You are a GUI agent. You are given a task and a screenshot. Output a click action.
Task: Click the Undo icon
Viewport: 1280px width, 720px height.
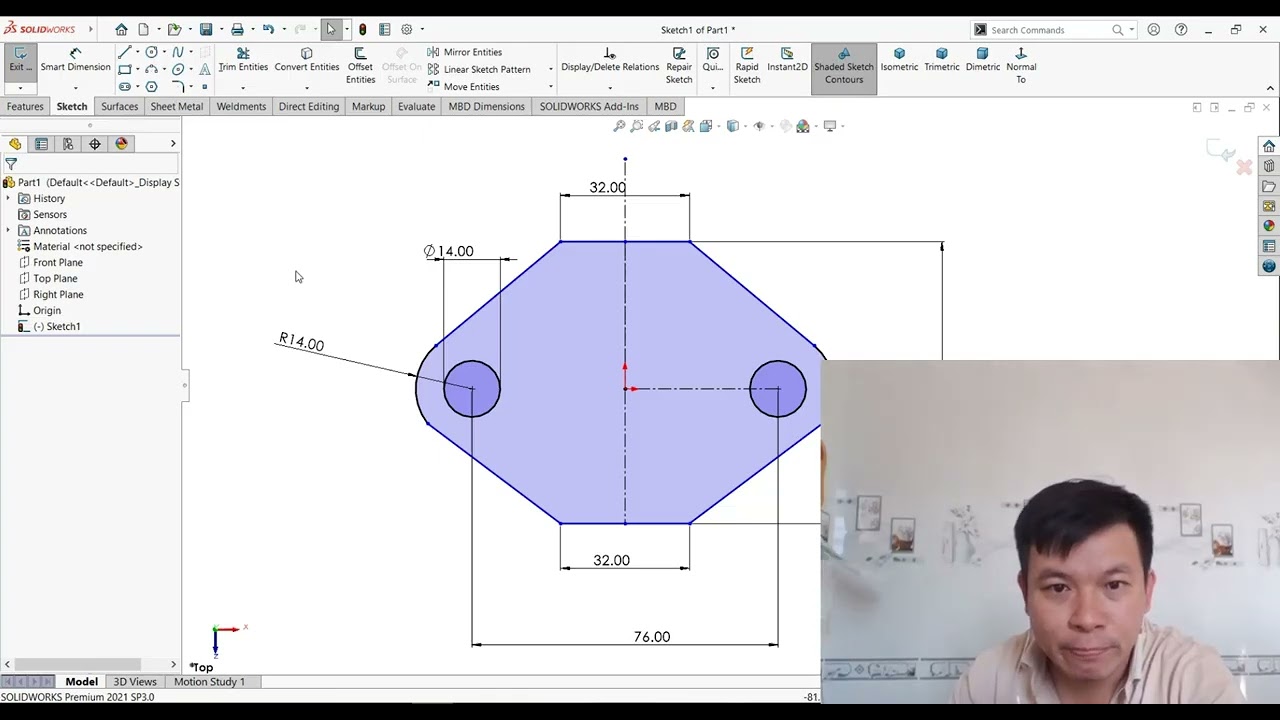268,30
